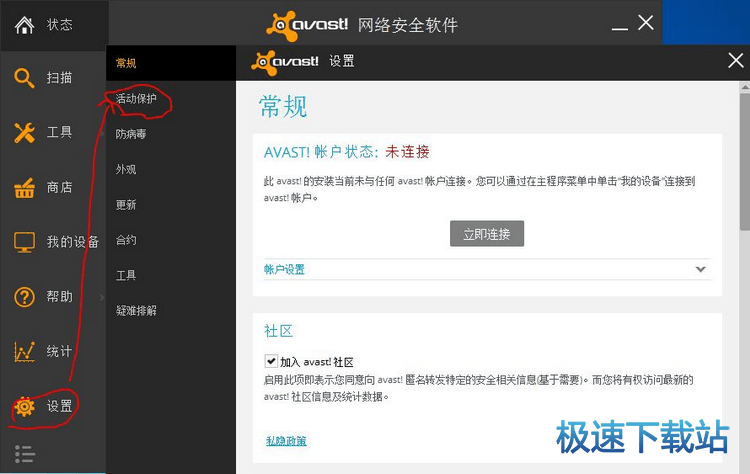Switch to the 防病毒 settings tab
This screenshot has width=750, height=474.
pos(171,134)
